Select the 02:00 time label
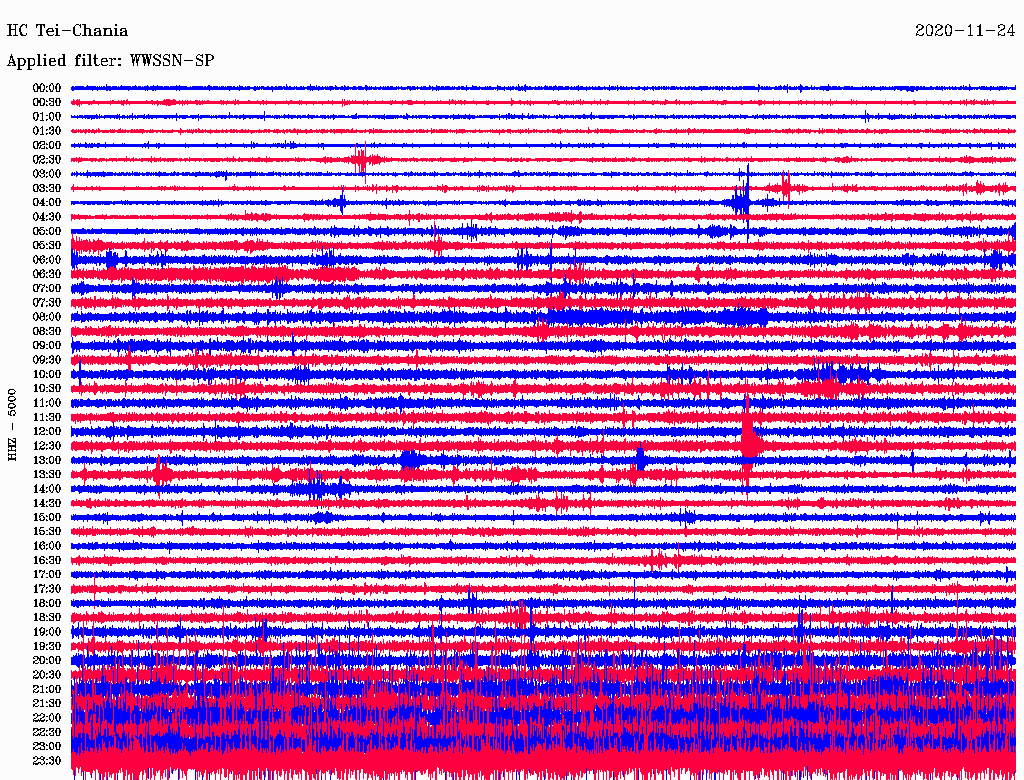The image size is (1024, 780). [47, 145]
